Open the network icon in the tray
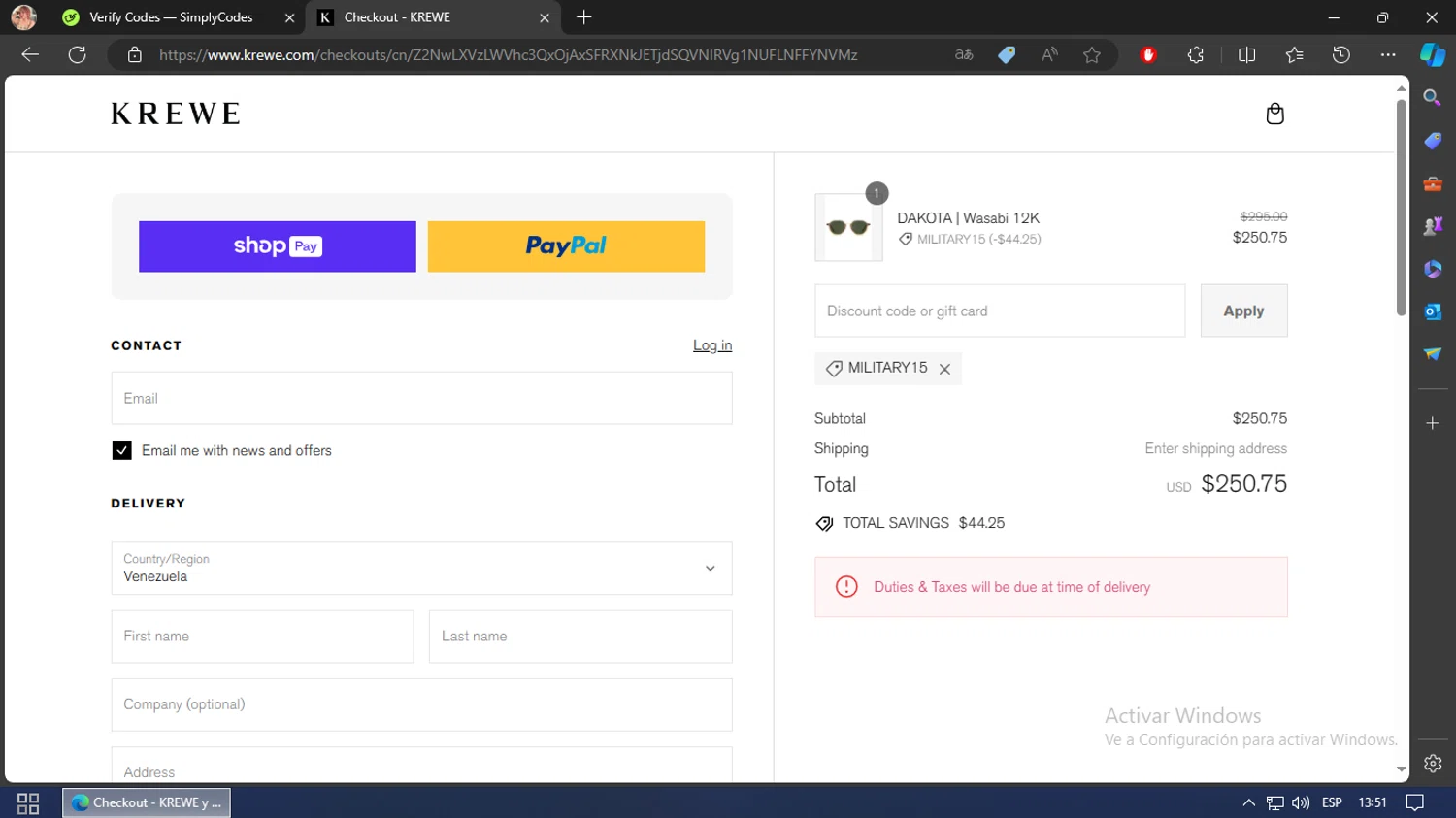 [1274, 802]
